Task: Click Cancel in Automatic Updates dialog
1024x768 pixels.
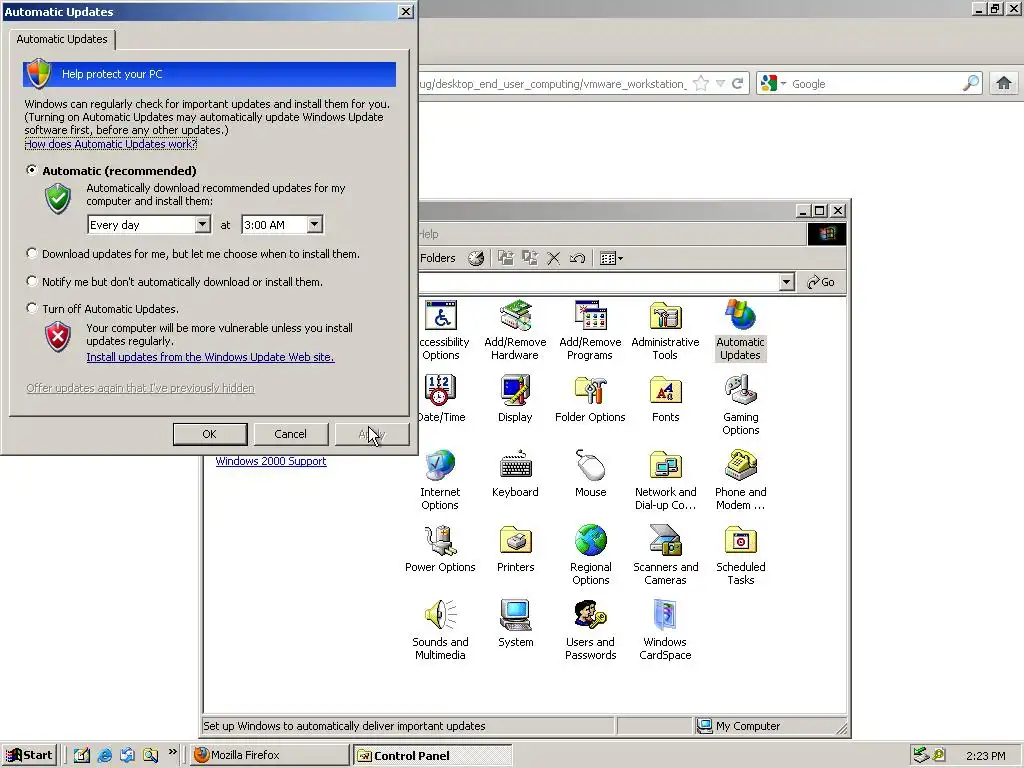Action: 290,434
